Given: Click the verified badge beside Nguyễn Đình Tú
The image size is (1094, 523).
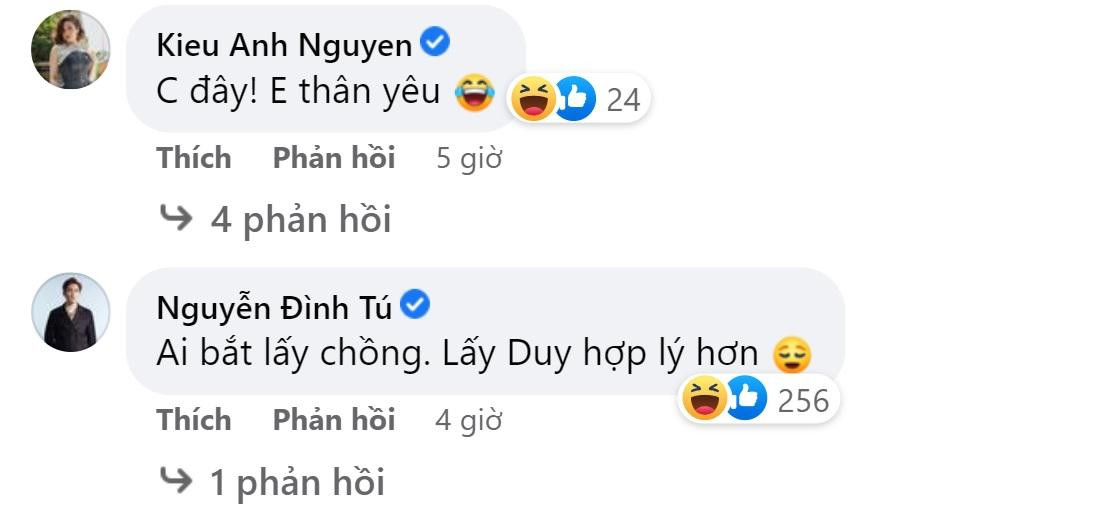Looking at the screenshot, I should pos(416,305).
